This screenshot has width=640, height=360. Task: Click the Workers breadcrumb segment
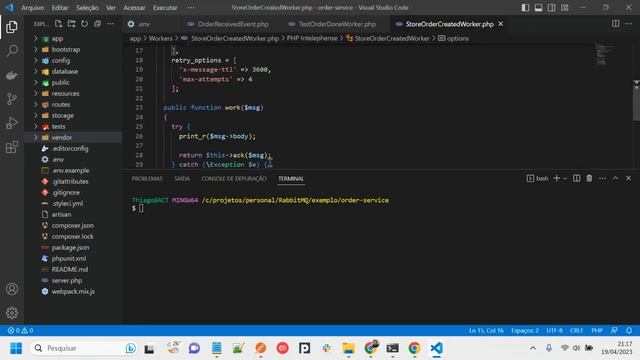point(160,38)
